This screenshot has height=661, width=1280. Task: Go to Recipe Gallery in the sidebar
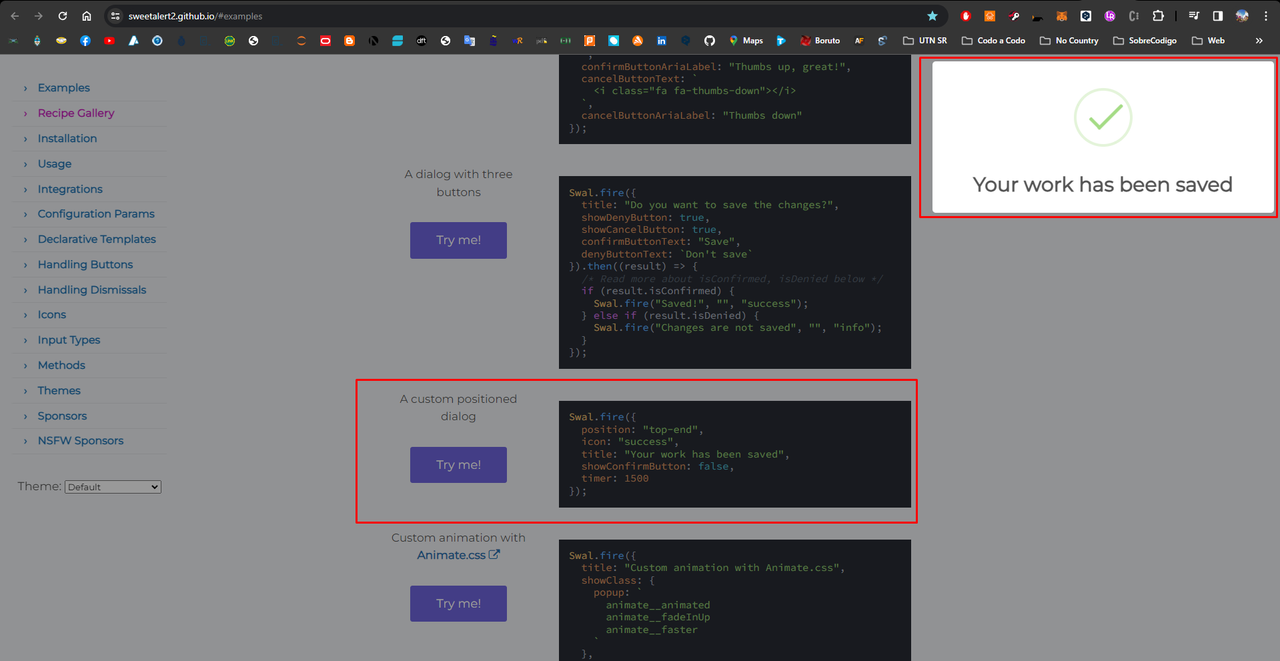pos(76,113)
